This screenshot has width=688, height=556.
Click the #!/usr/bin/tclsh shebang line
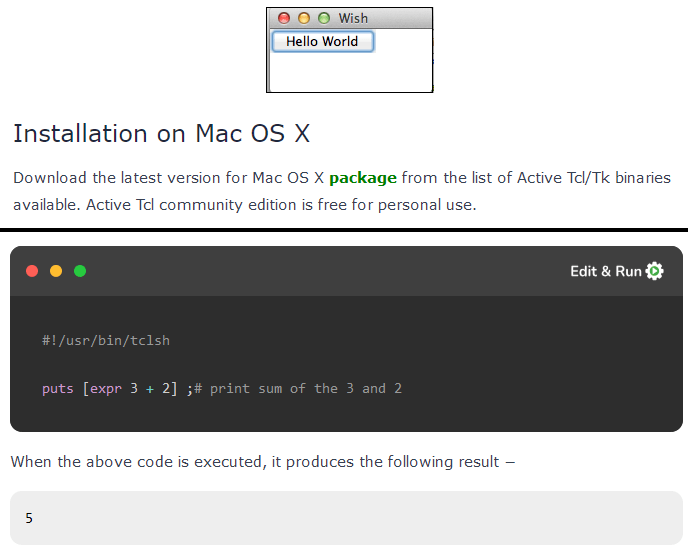[x=106, y=340]
